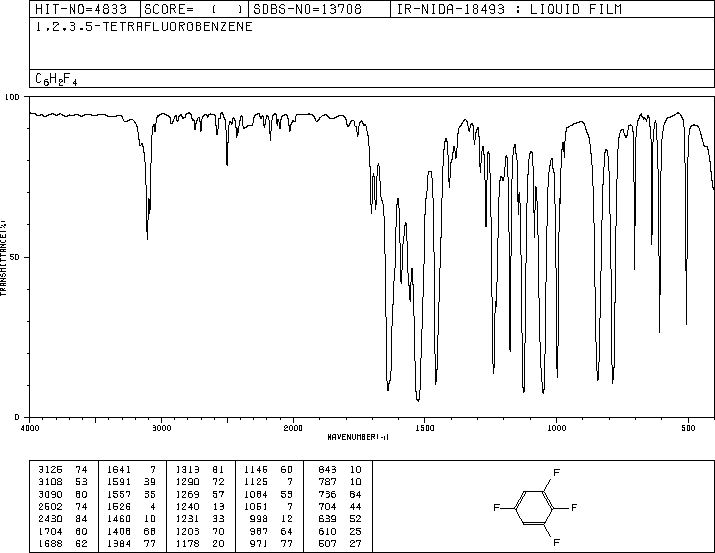This screenshot has width=715, height=553.
Task: Click the 50 y-axis tick label
Action: point(15,258)
